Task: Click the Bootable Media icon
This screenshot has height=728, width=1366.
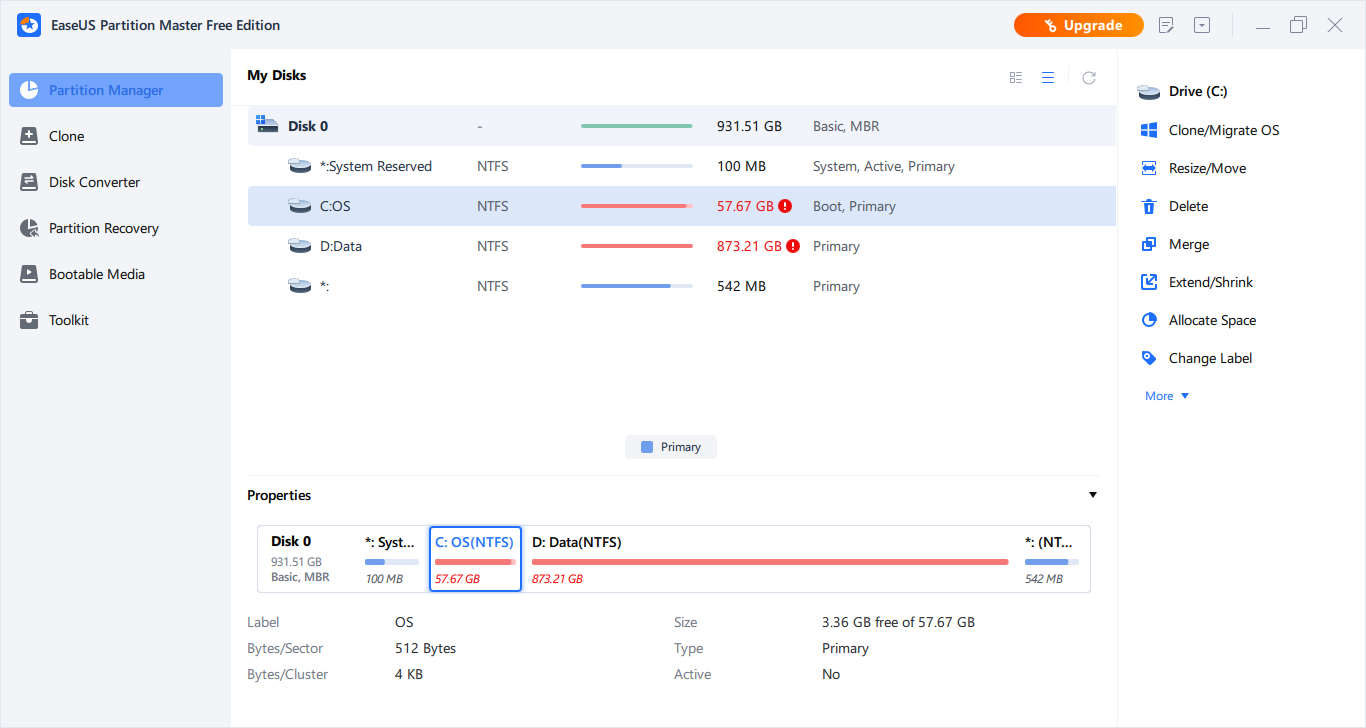Action: (29, 274)
